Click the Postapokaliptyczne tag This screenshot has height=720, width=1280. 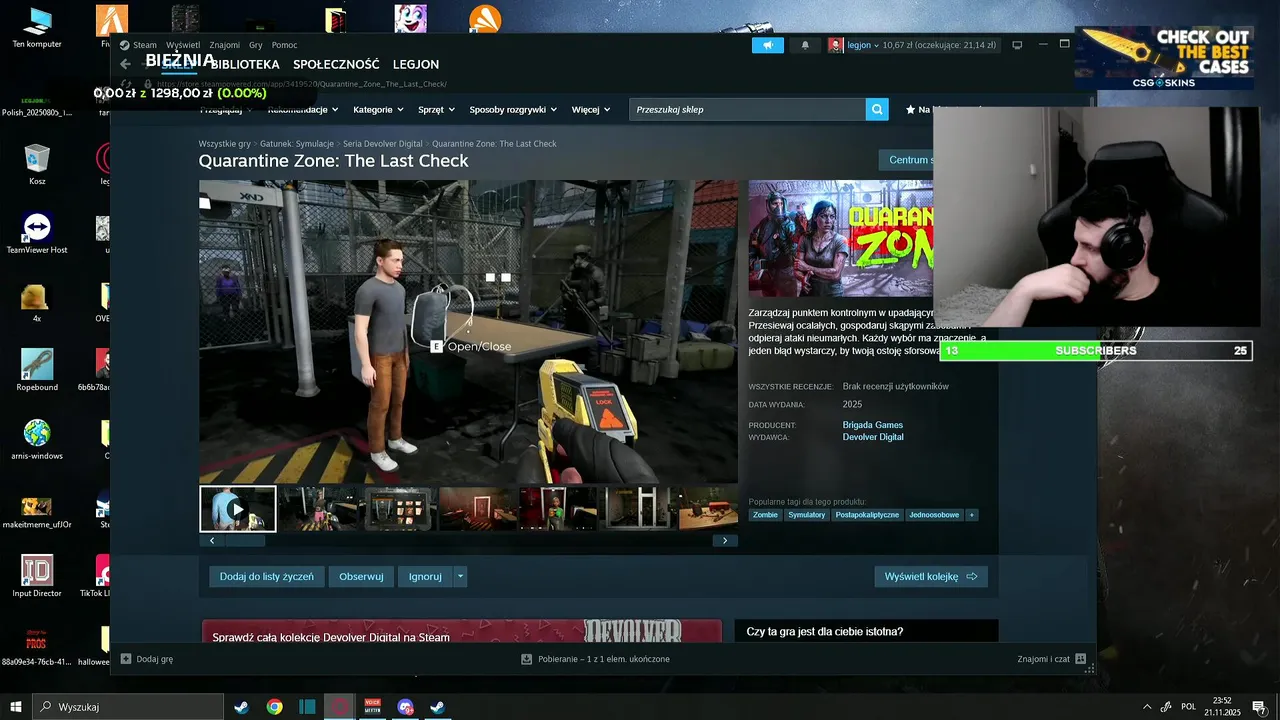click(x=867, y=515)
